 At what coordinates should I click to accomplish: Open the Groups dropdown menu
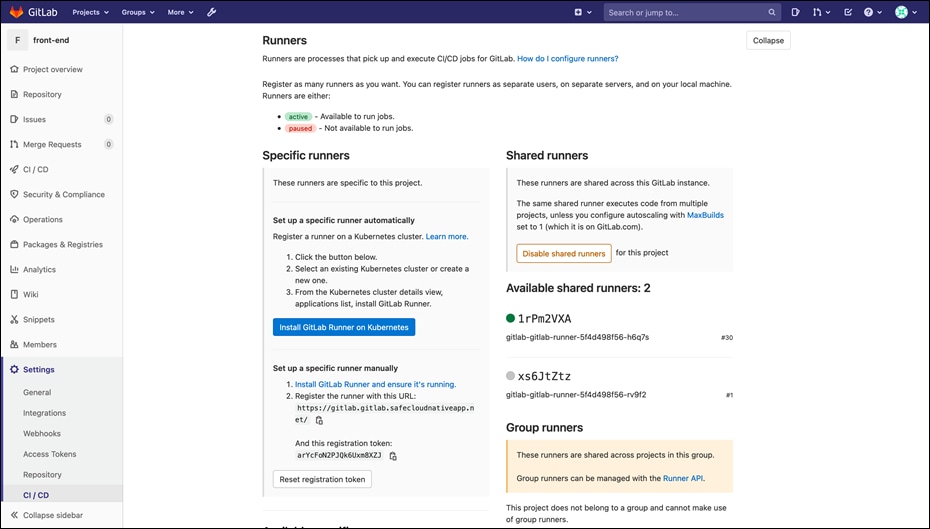click(x=138, y=12)
